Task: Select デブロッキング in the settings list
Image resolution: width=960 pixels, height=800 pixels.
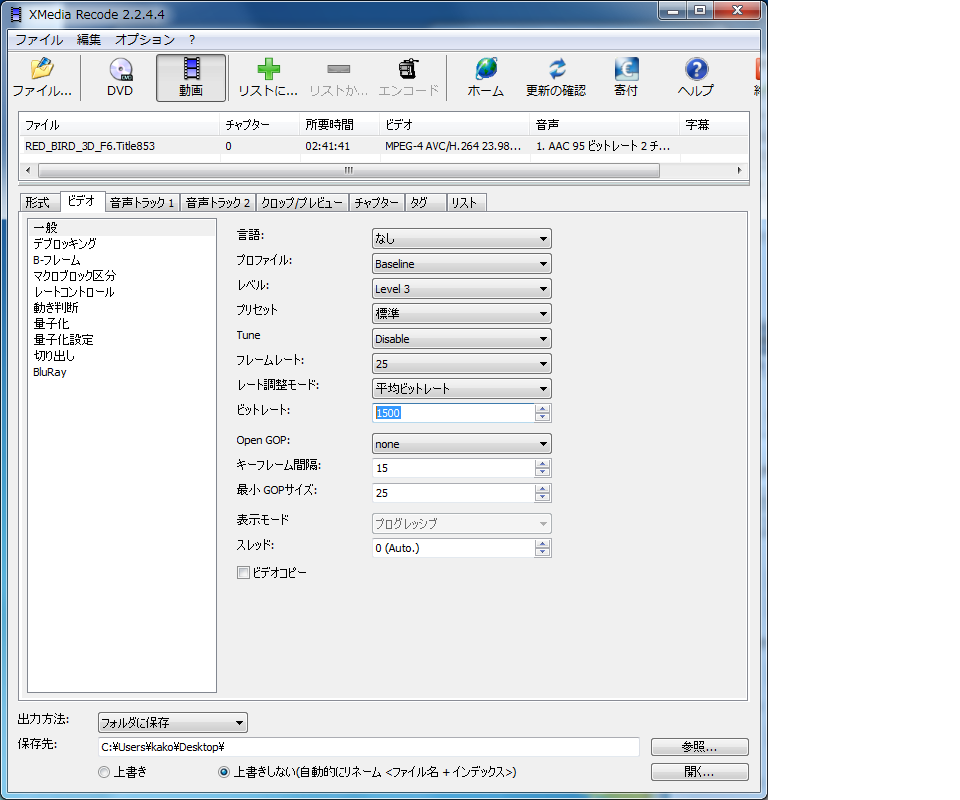Action: coord(65,244)
